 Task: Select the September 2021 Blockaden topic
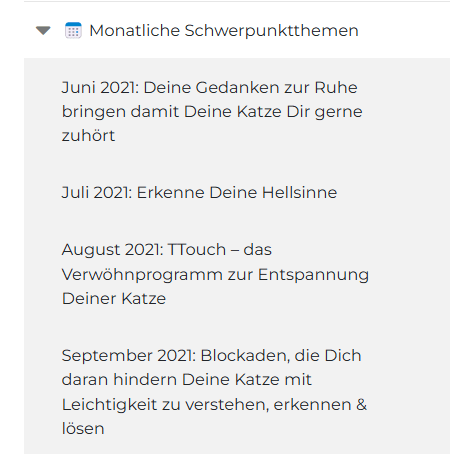pos(214,392)
